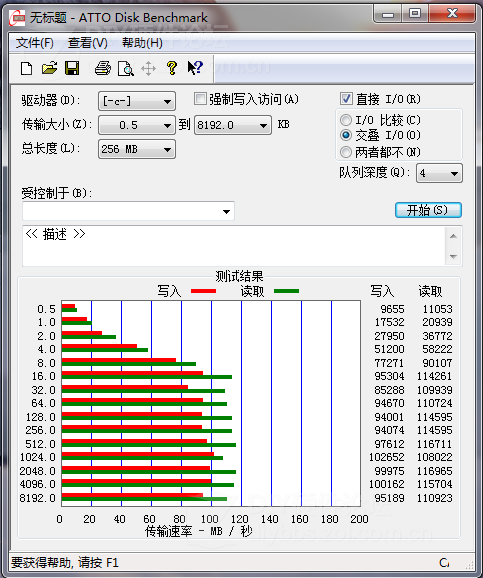
Task: Click the green 读取 legend swatch
Action: pos(286,291)
